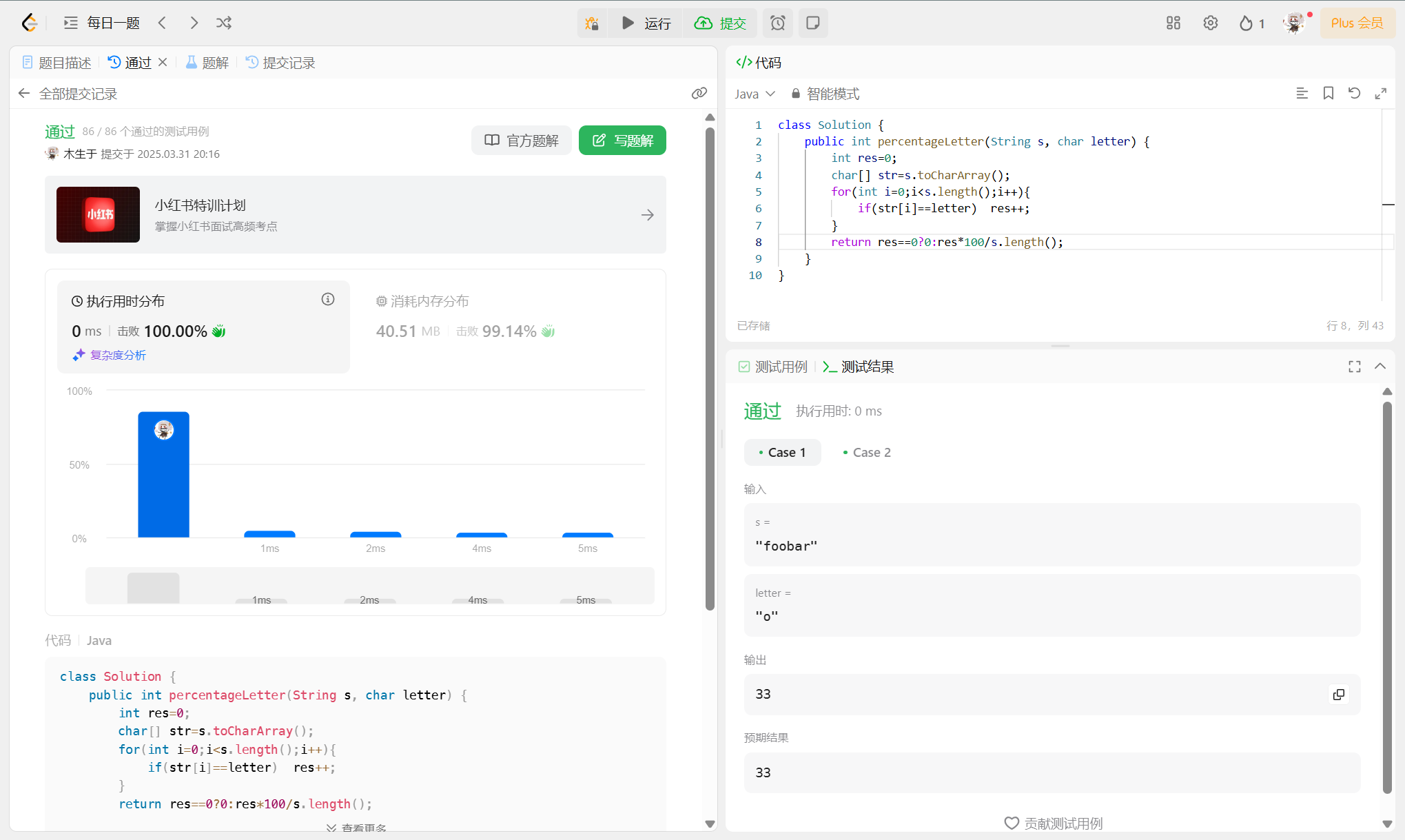
Task: Click the shuffle random problem icon
Action: (x=224, y=23)
